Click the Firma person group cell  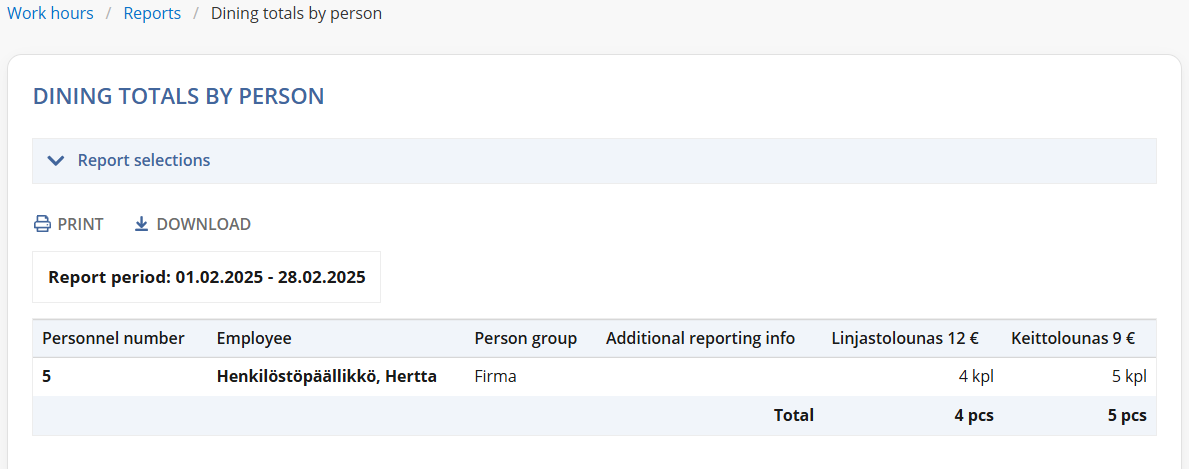495,376
